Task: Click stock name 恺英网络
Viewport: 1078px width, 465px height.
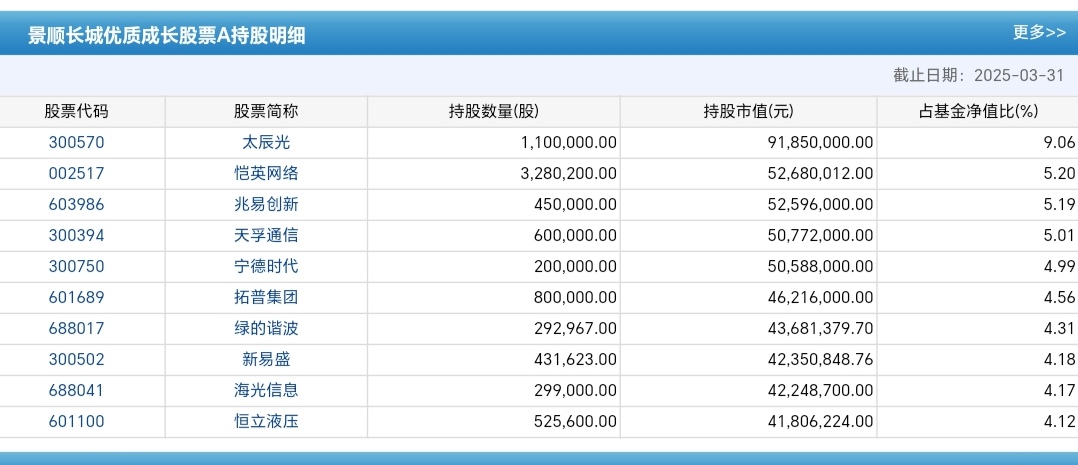Action: click(x=266, y=174)
